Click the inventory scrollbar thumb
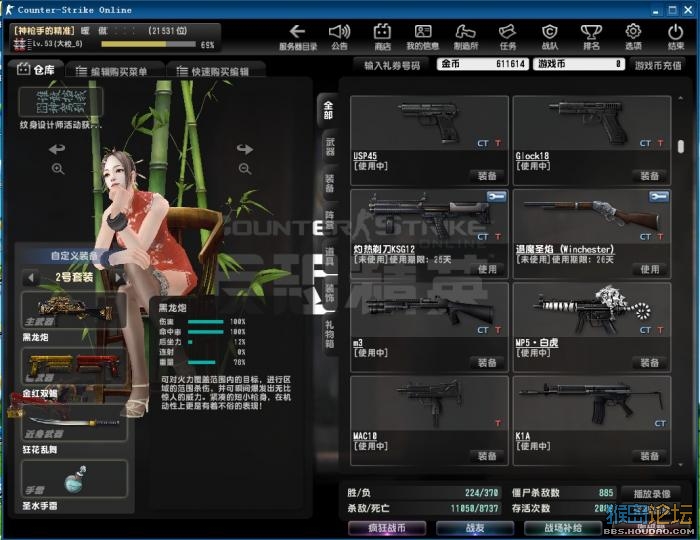This screenshot has width=700, height=540. (x=680, y=146)
